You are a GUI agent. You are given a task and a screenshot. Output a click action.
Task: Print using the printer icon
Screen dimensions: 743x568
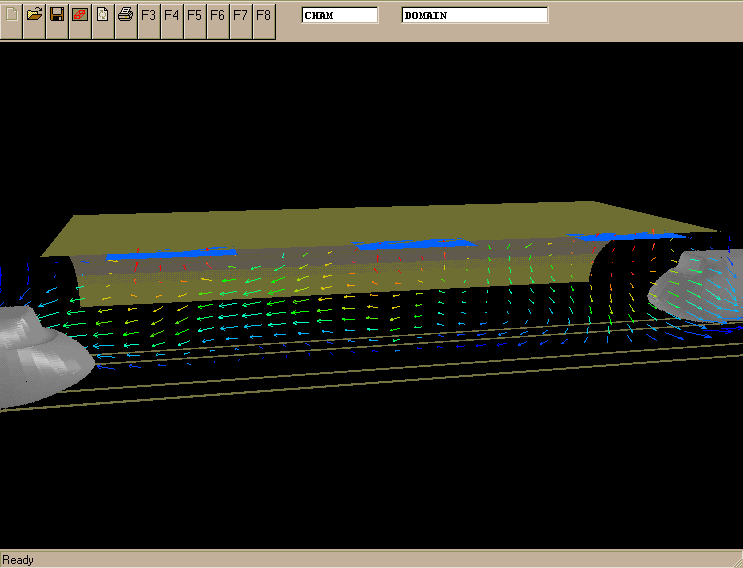(125, 15)
